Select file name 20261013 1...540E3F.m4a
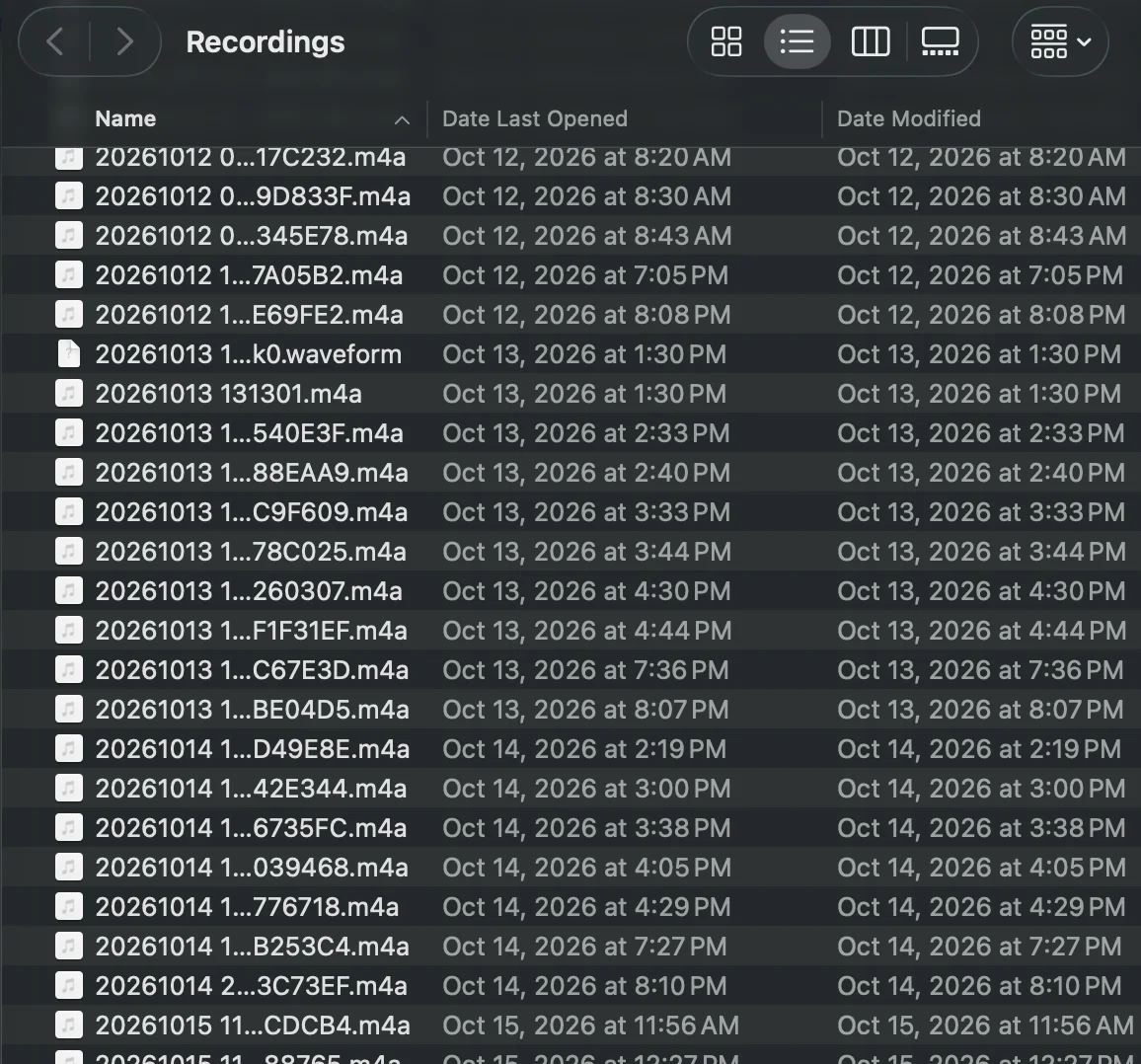Image resolution: width=1141 pixels, height=1064 pixels. [250, 433]
